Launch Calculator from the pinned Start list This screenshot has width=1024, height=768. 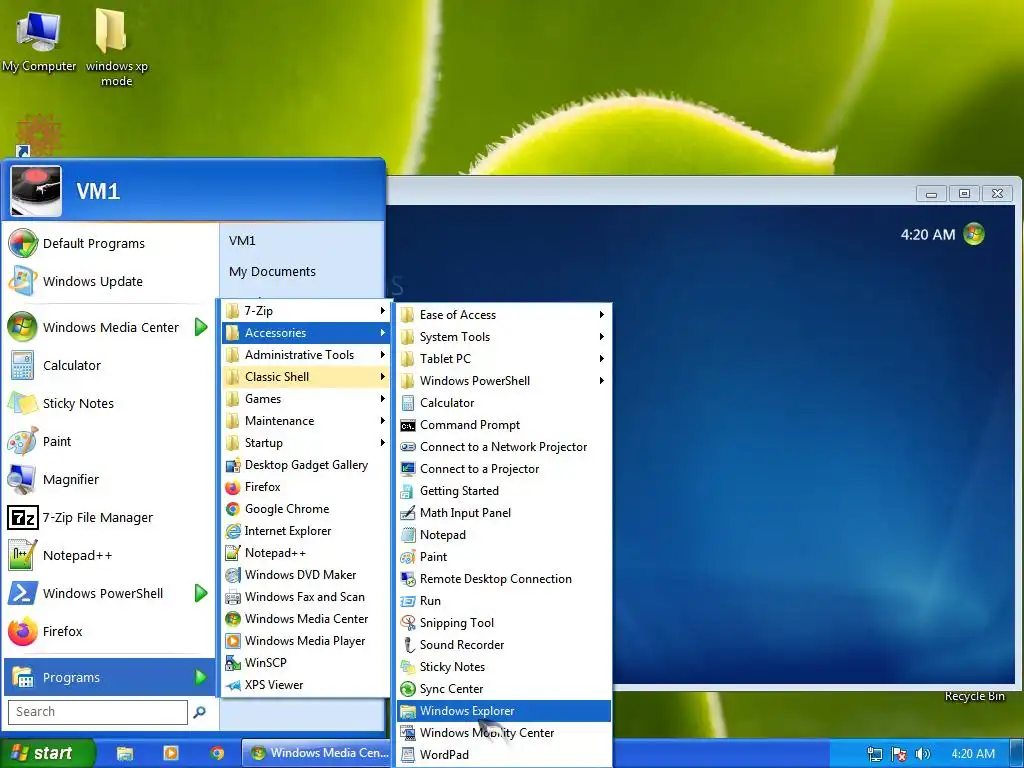(x=109, y=366)
